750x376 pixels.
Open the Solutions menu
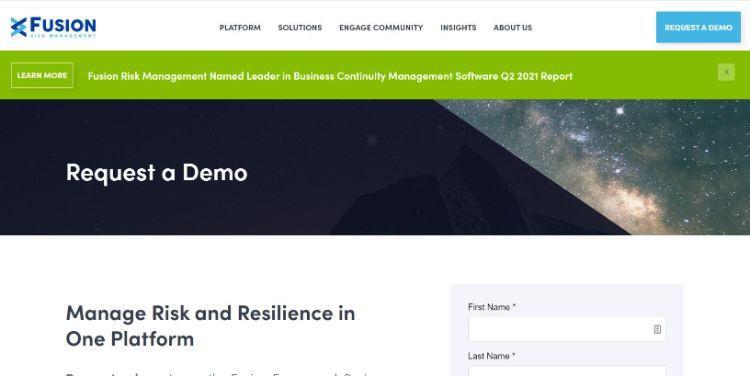click(300, 28)
